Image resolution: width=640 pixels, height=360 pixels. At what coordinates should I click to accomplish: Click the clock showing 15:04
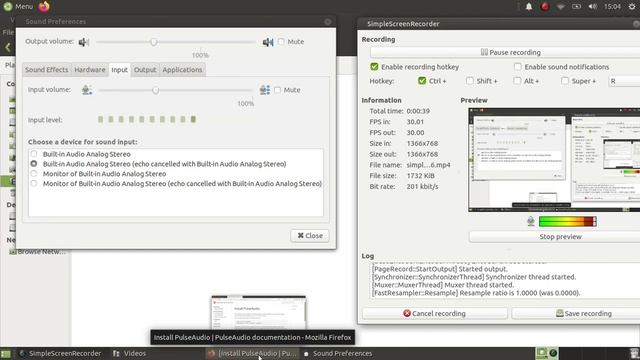coord(612,7)
